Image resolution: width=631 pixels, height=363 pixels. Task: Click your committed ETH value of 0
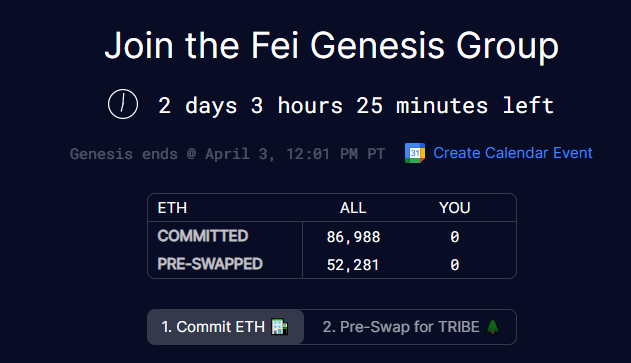coord(455,237)
